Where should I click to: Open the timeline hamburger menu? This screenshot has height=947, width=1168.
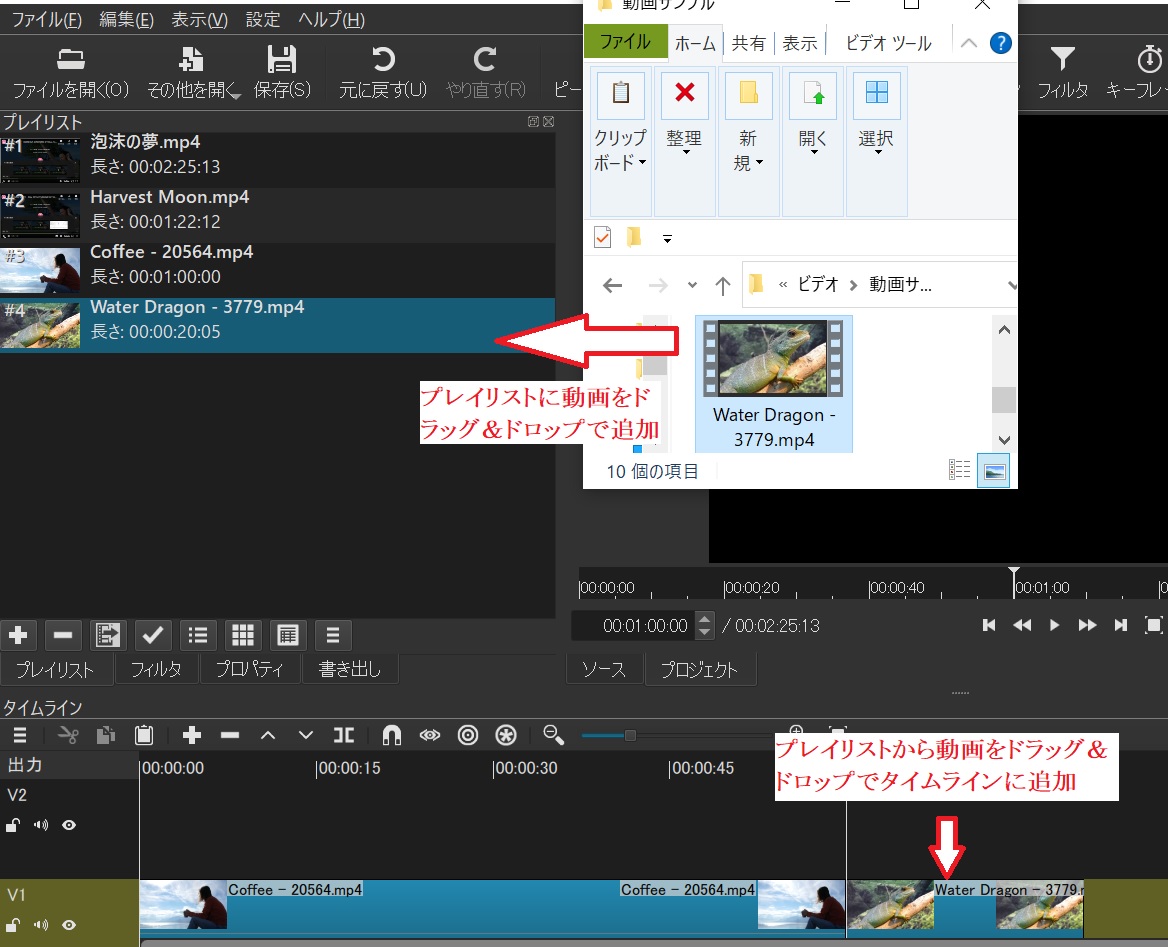coord(20,735)
